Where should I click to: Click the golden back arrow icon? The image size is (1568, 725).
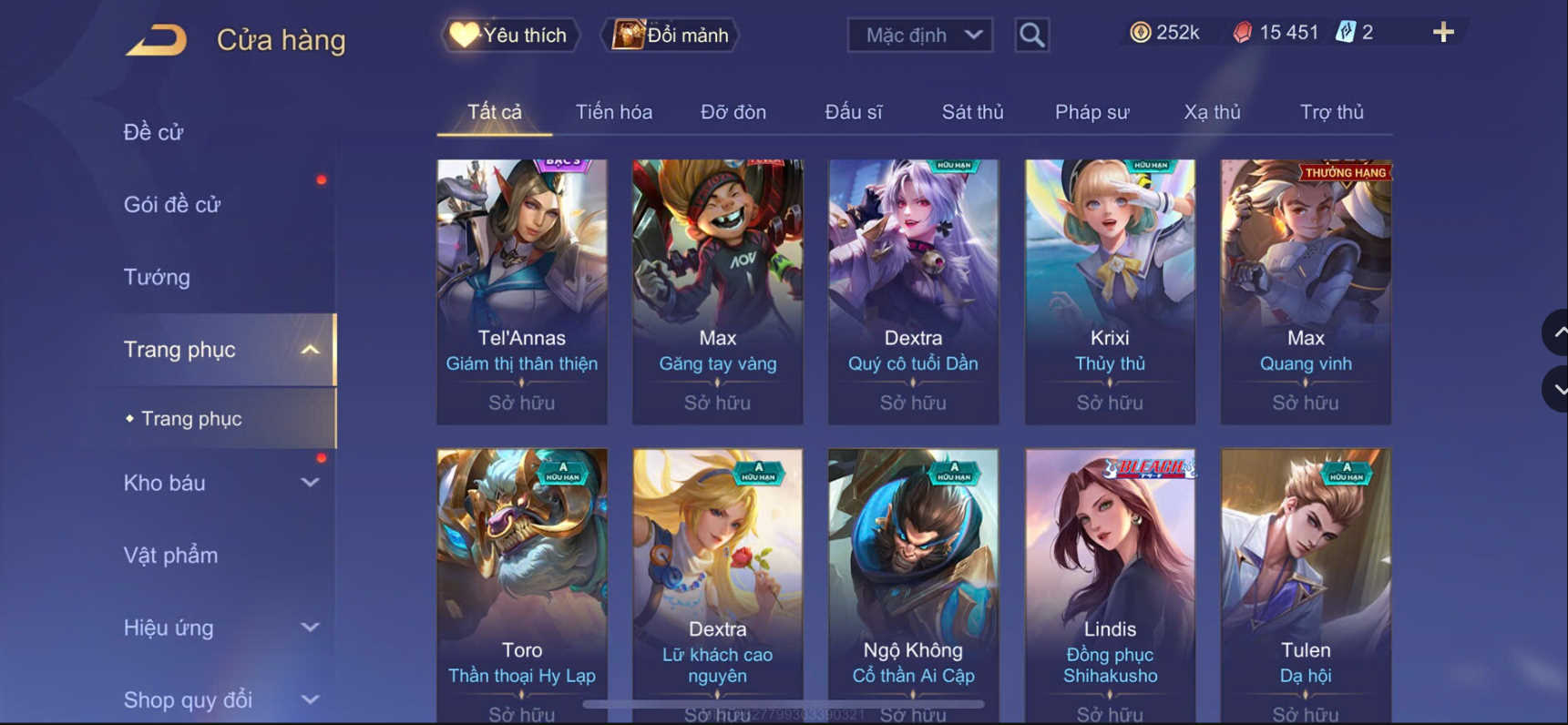[156, 40]
